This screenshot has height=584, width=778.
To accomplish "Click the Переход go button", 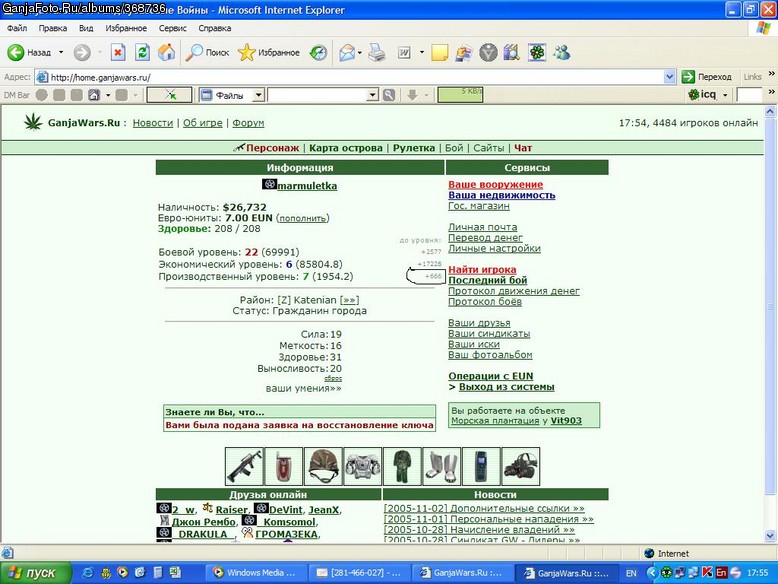I will (707, 77).
